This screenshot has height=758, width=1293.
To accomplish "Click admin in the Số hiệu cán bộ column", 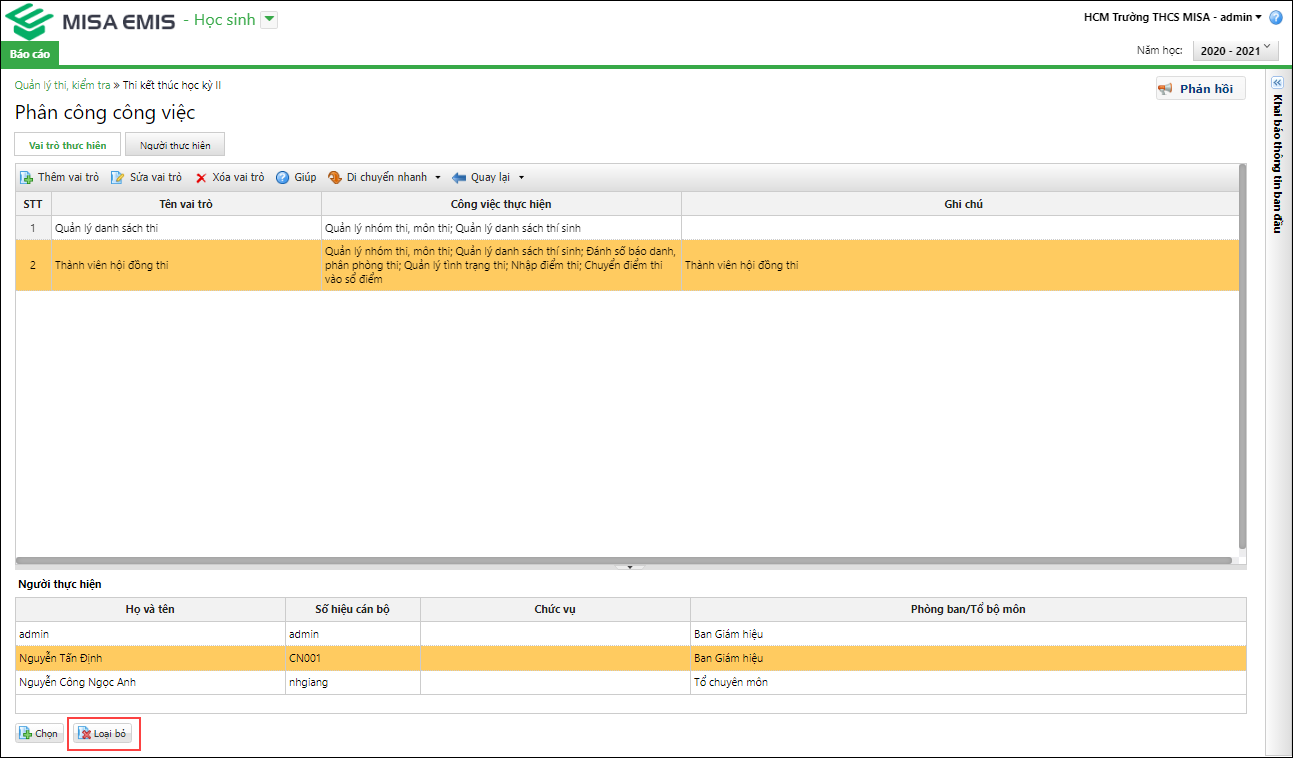I will coord(352,634).
